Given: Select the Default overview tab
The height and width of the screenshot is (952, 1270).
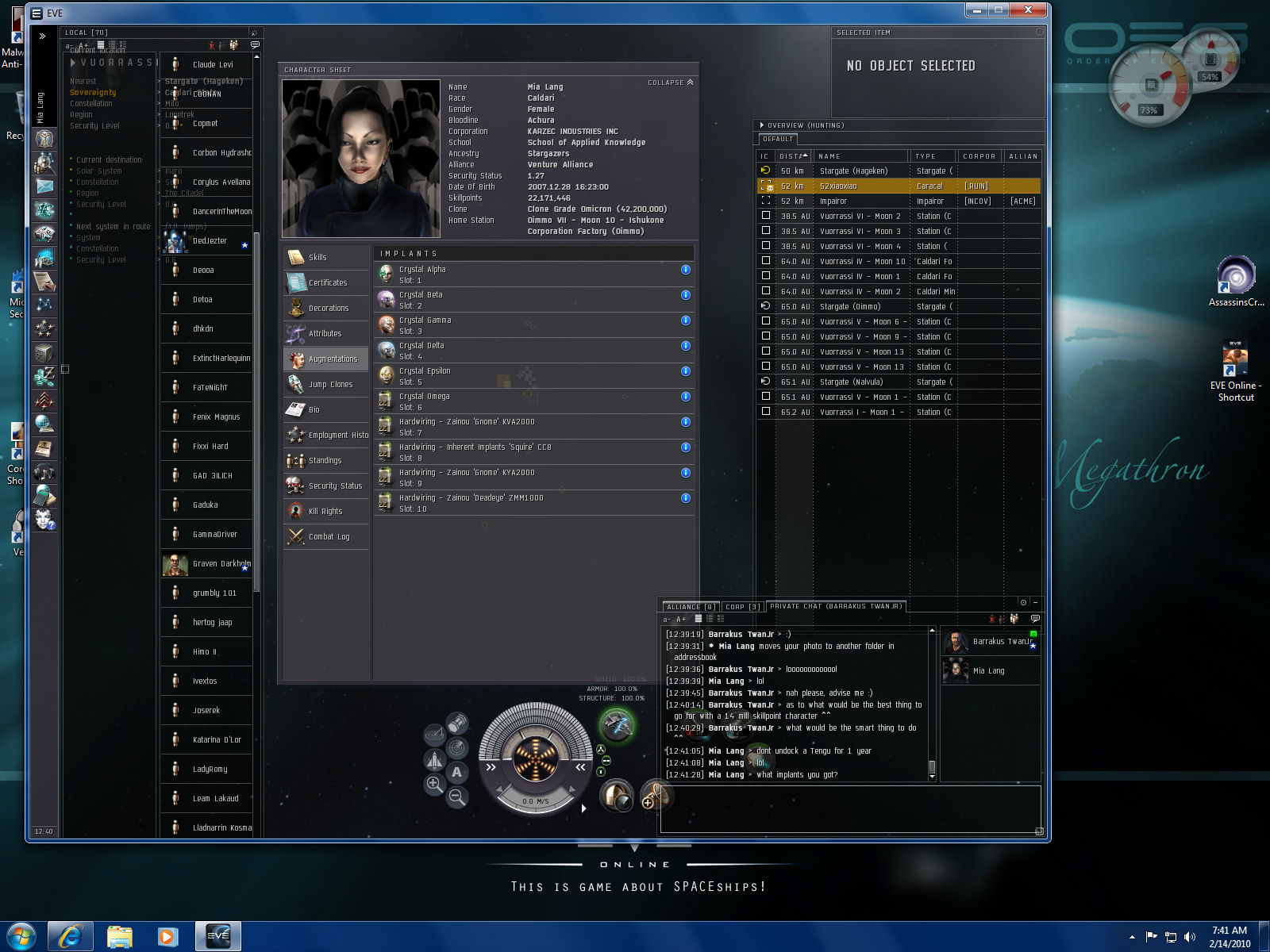Looking at the screenshot, I should point(778,139).
